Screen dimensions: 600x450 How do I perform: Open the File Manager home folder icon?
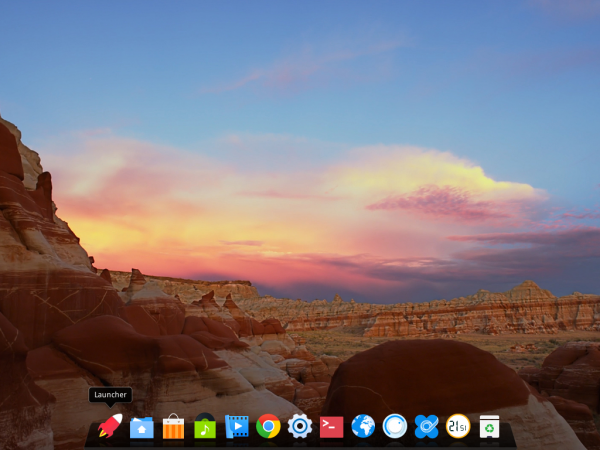142,427
